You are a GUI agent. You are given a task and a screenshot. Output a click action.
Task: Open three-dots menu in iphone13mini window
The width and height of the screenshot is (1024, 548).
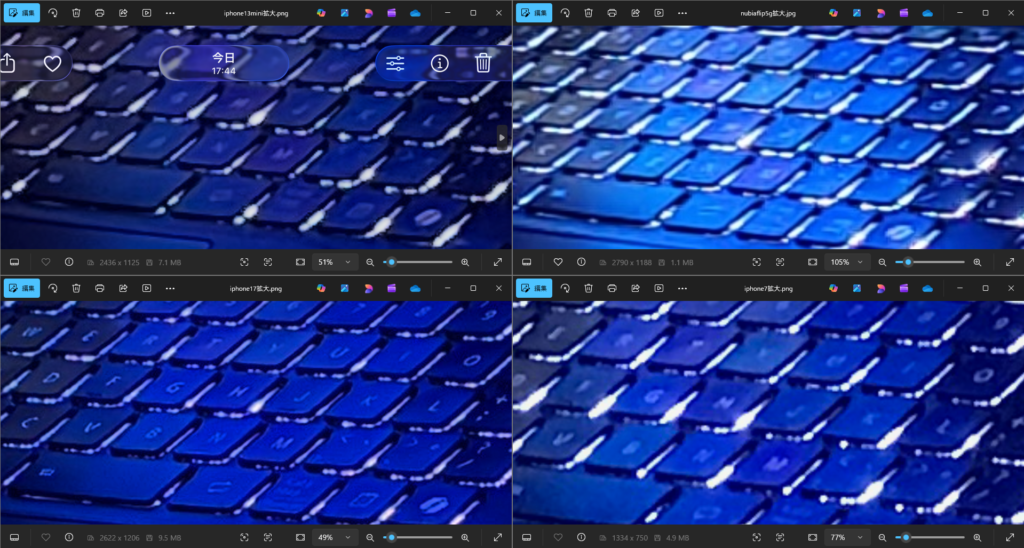pos(170,13)
